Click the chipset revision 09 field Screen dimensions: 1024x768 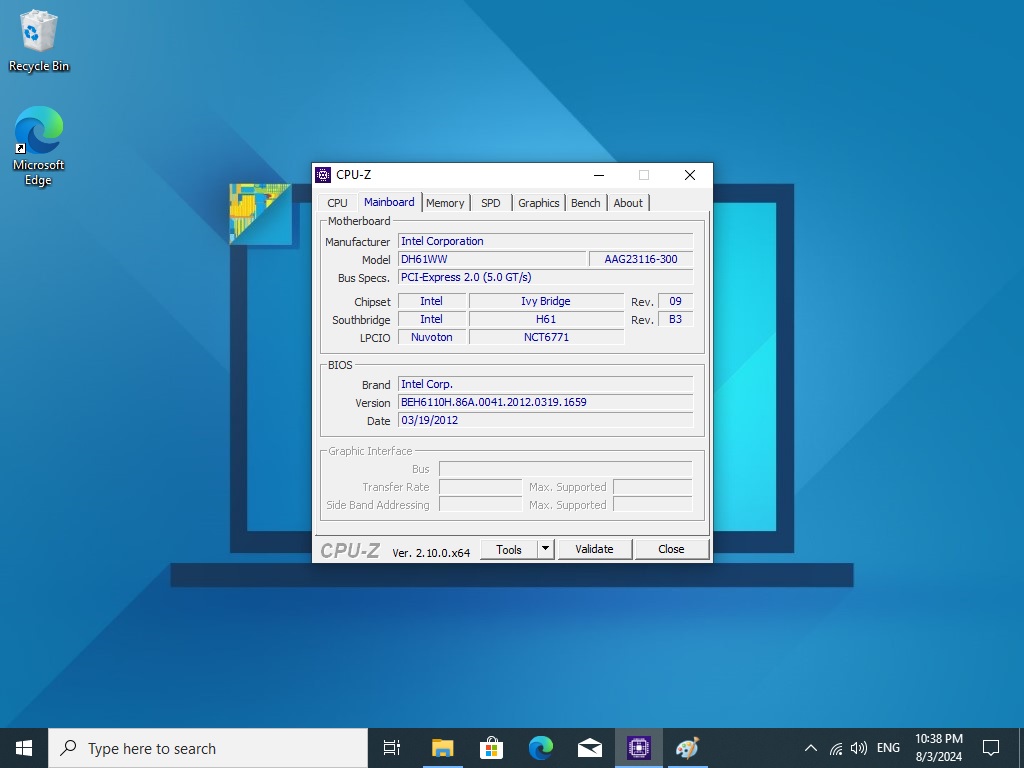click(675, 301)
